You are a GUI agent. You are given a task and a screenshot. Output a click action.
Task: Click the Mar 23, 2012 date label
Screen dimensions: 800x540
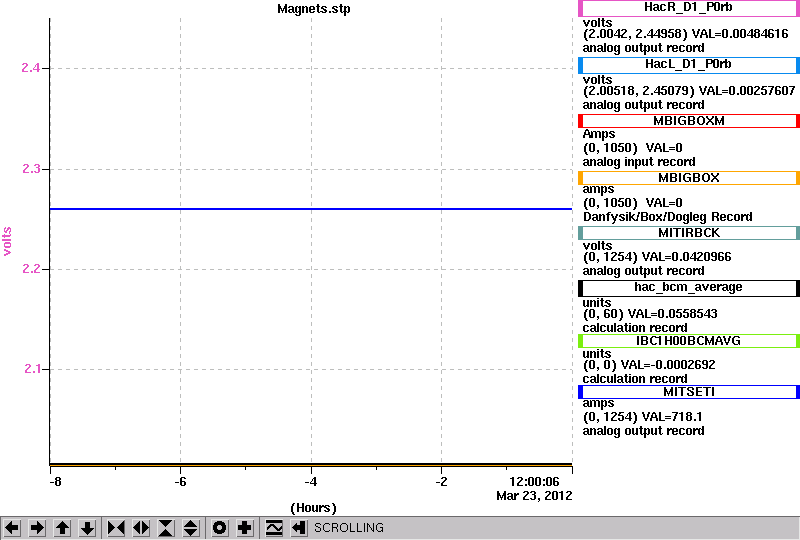pyautogui.click(x=534, y=496)
